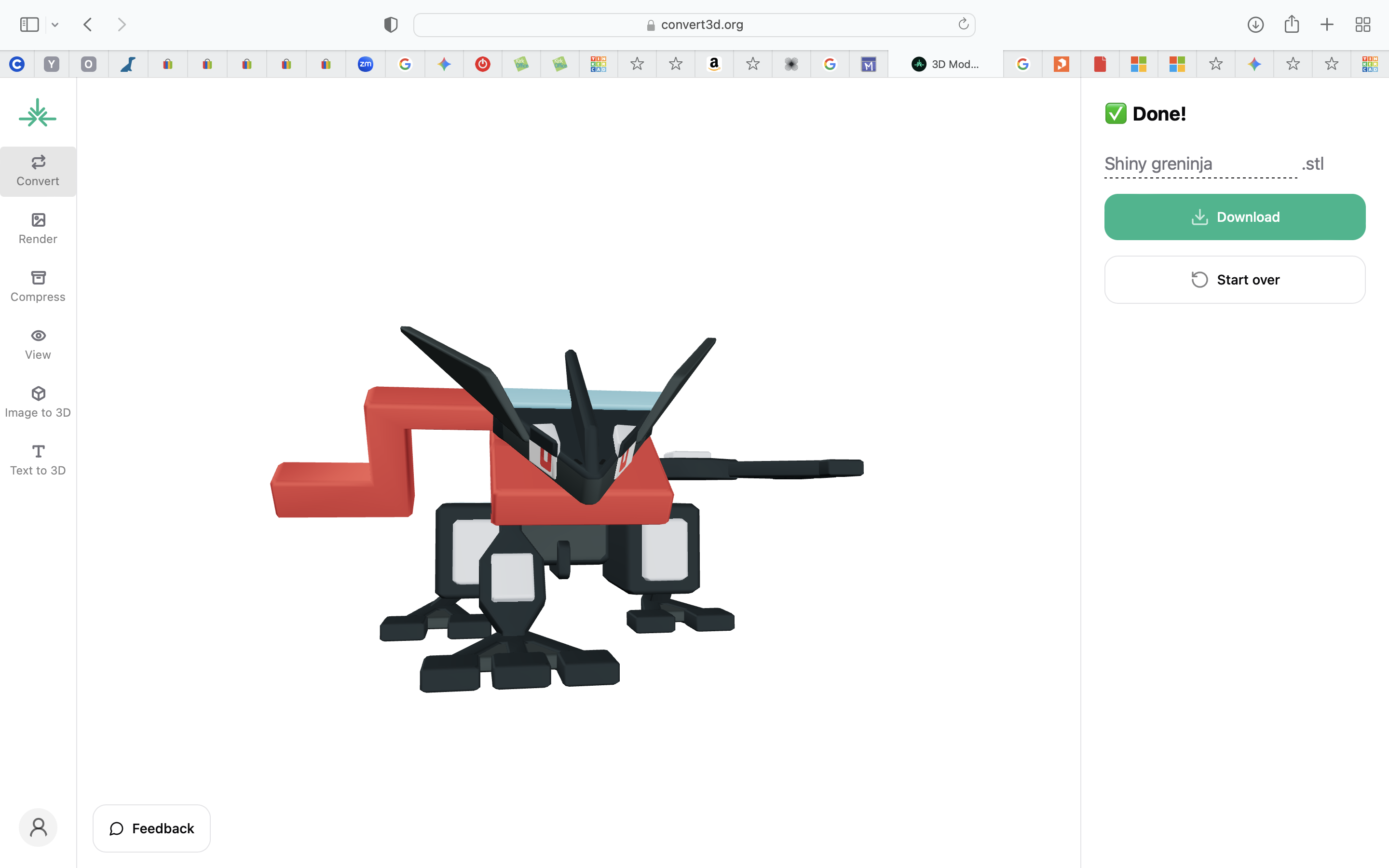Open the user account profile icon
This screenshot has width=1389, height=868.
[38, 827]
